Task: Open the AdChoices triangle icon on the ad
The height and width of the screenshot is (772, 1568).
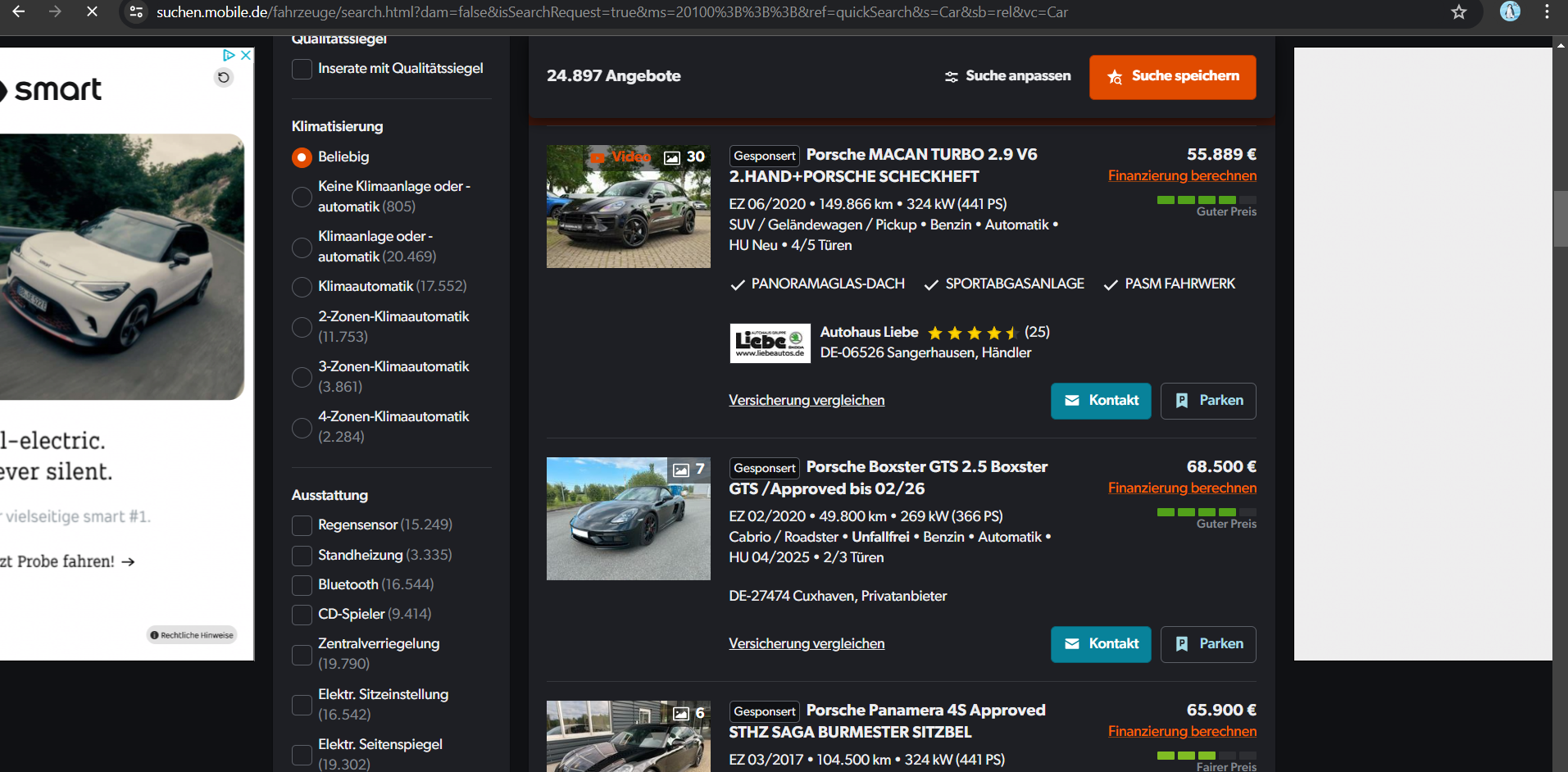Action: click(230, 55)
